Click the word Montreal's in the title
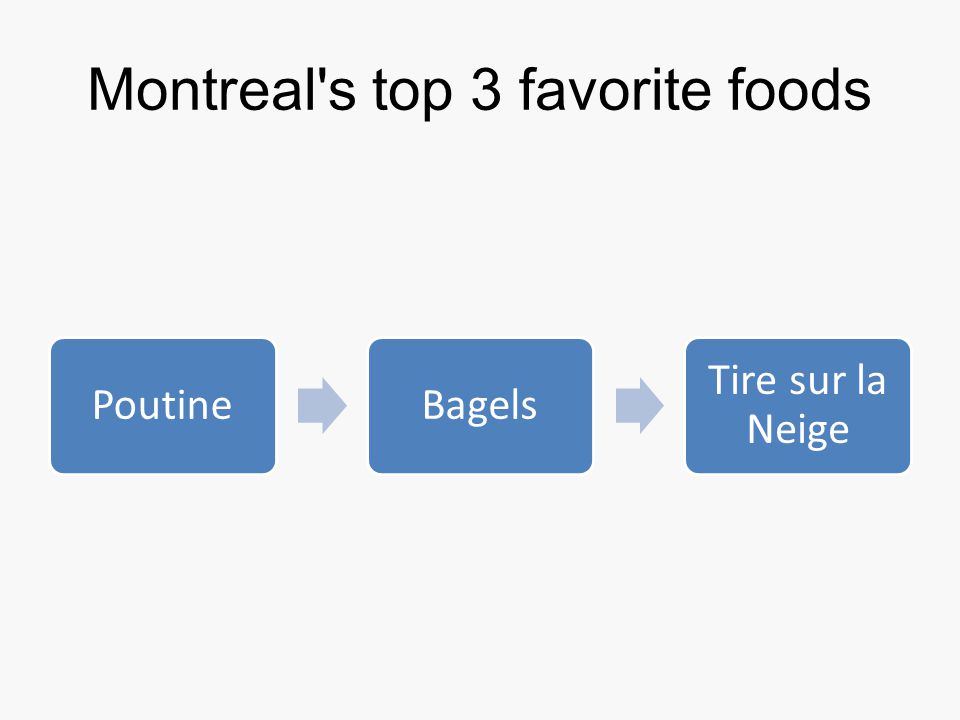This screenshot has width=960, height=720. (x=222, y=89)
